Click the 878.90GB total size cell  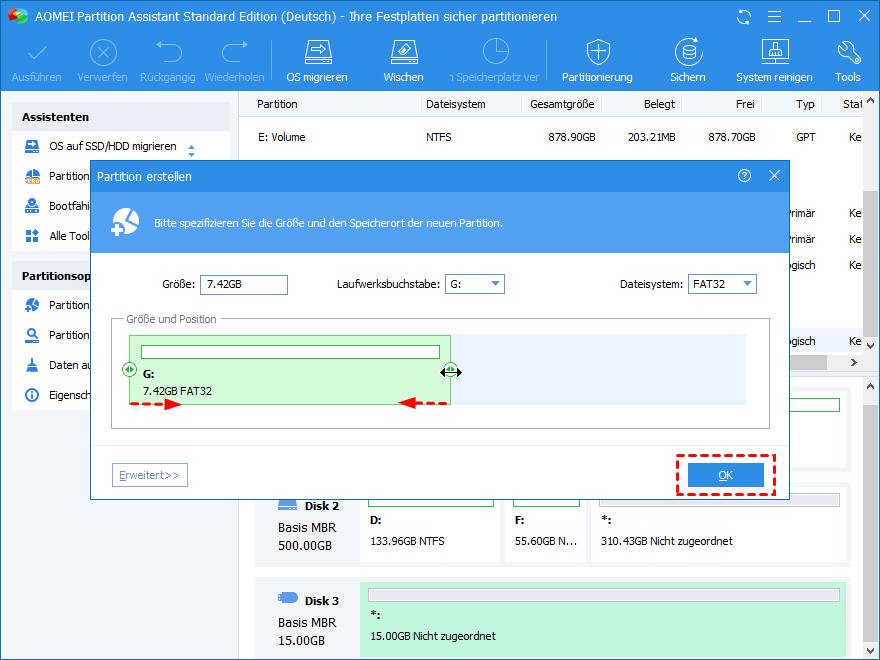tap(572, 137)
